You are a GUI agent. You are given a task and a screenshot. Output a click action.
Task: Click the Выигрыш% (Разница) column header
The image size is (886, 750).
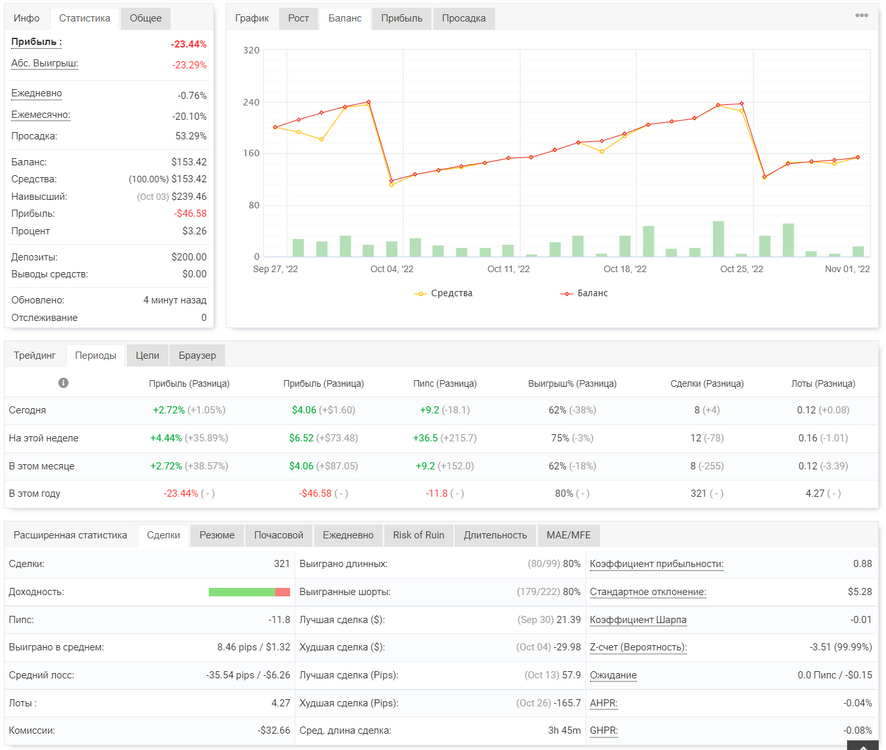click(x=572, y=384)
